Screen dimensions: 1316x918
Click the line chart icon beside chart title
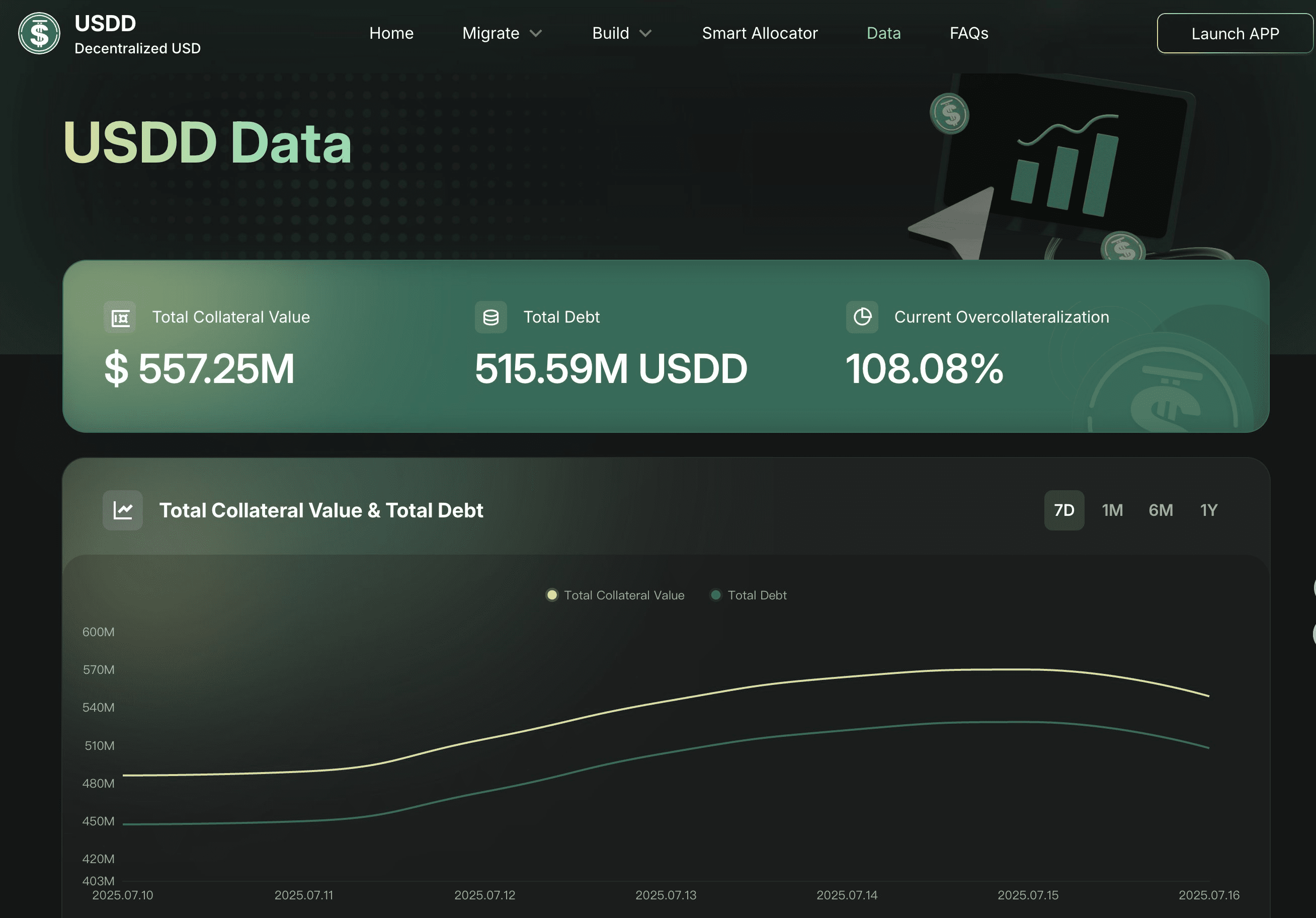coord(123,510)
